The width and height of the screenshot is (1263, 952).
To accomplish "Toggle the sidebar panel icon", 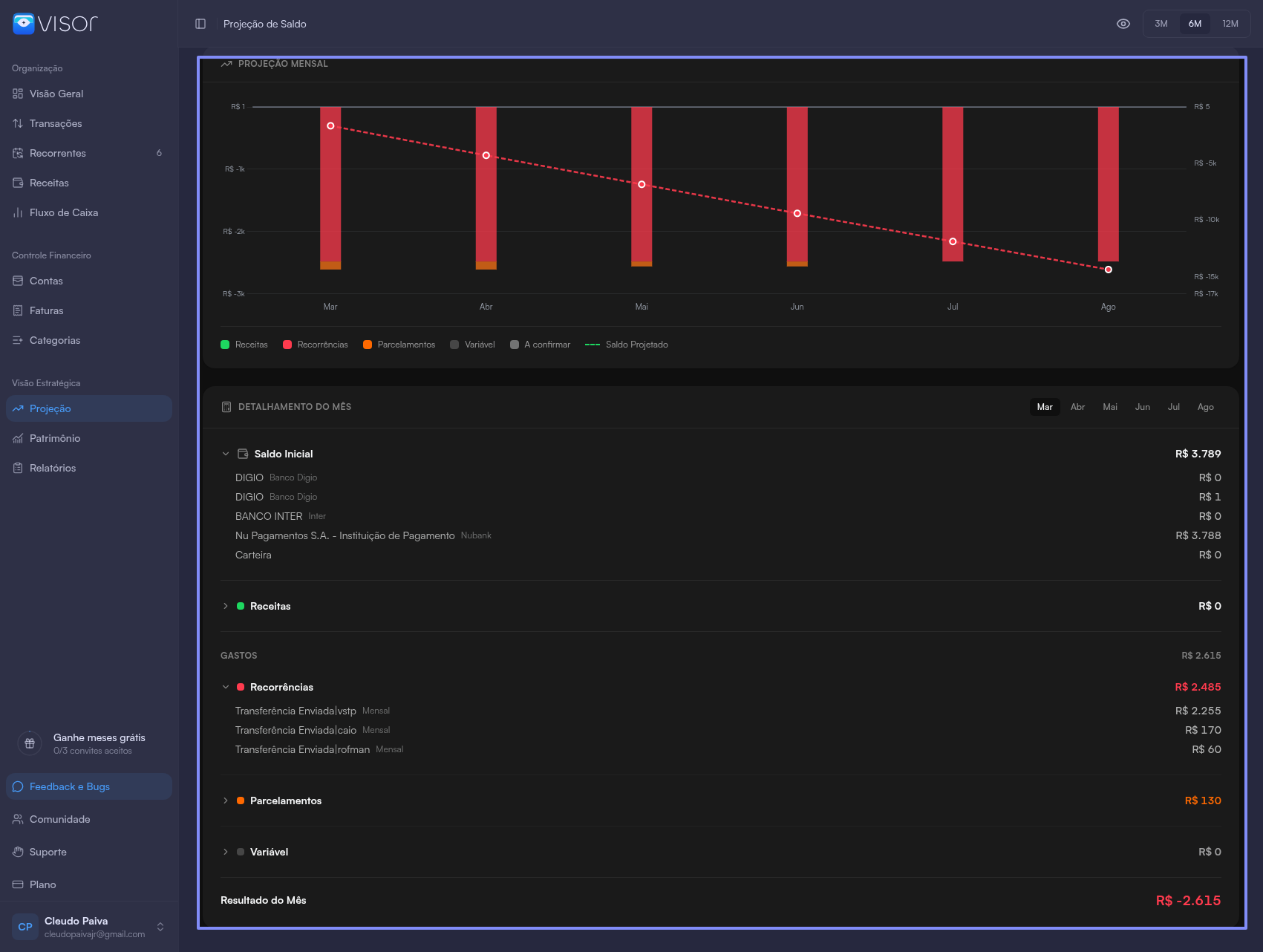I will coord(200,24).
